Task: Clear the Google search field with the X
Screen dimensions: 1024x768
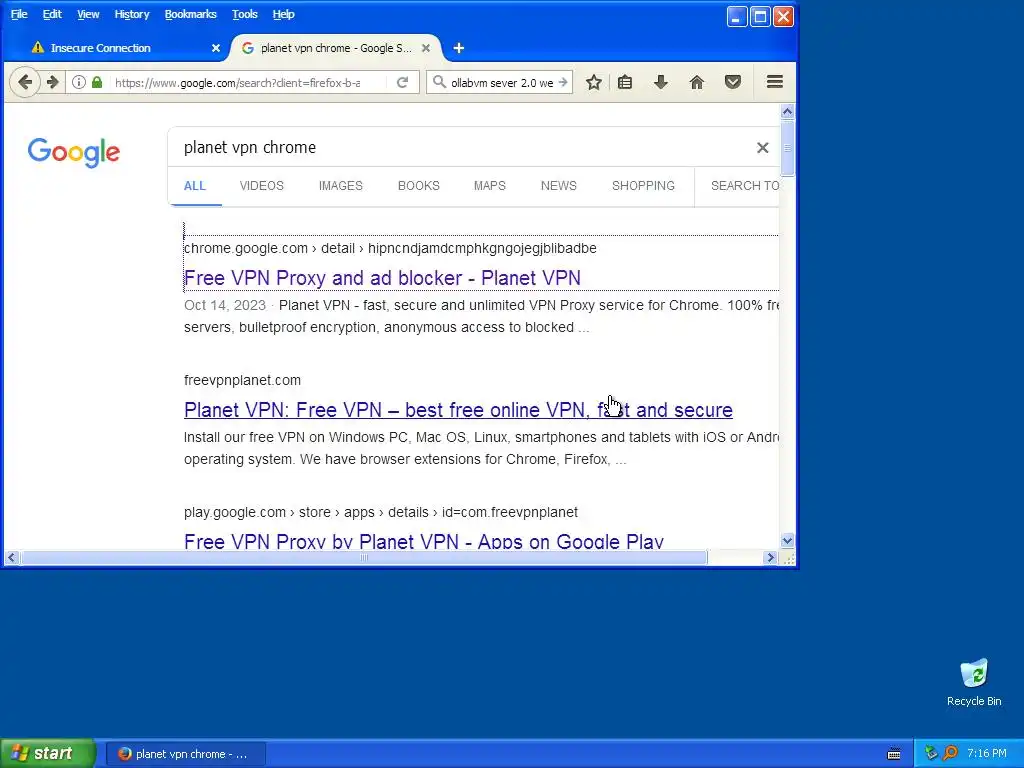Action: coord(762,148)
